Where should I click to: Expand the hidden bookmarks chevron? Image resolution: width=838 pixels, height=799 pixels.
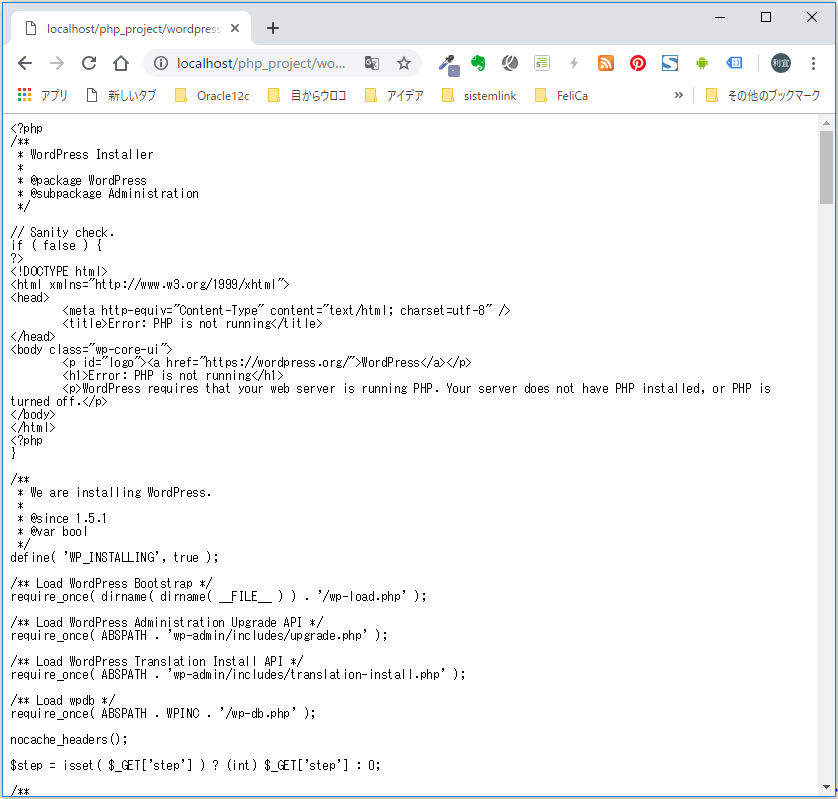[679, 96]
